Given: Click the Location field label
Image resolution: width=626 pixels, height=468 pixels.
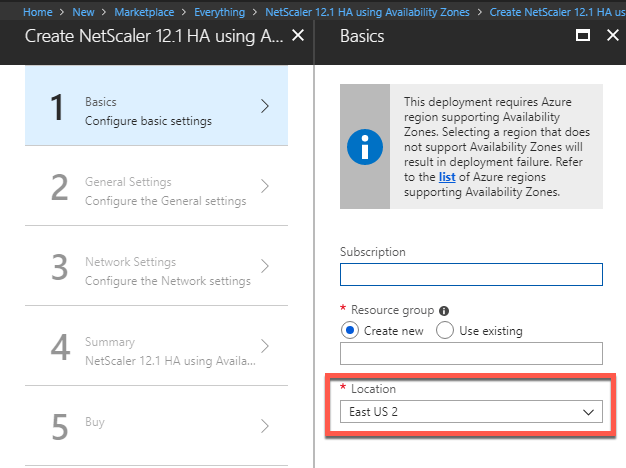Looking at the screenshot, I should click(x=373, y=389).
